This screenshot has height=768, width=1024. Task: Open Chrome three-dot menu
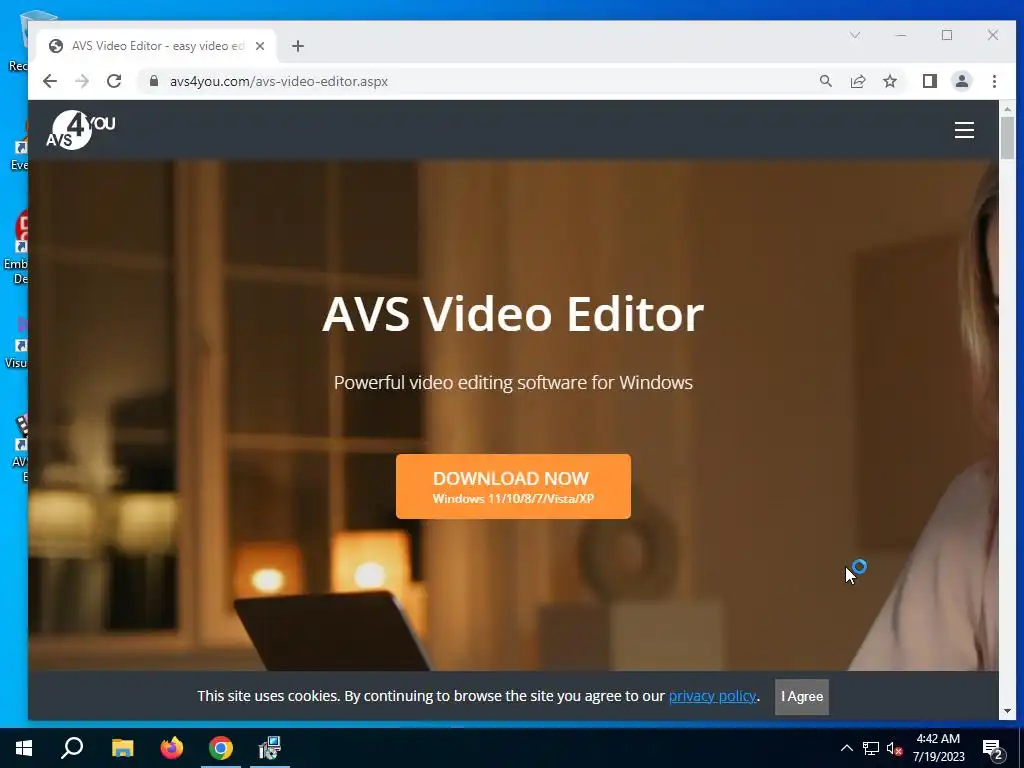pos(994,81)
